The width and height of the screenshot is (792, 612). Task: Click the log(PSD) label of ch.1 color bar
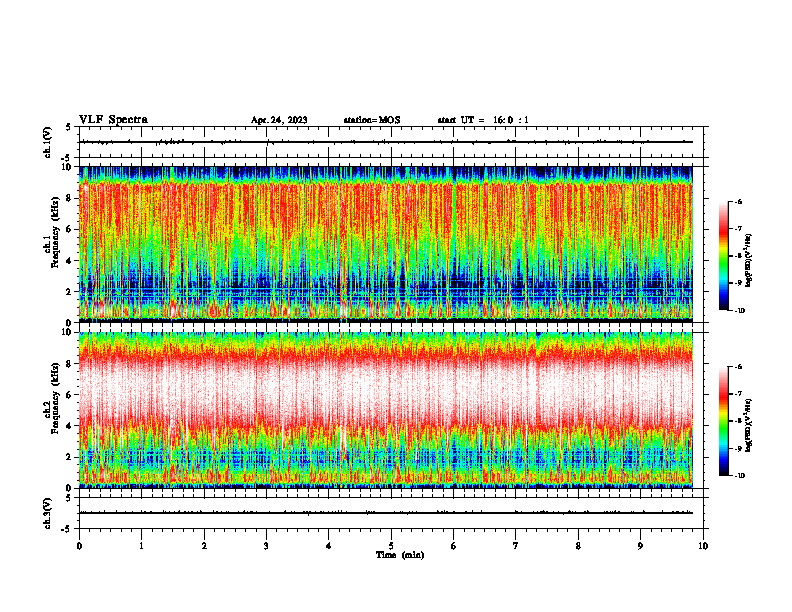(x=749, y=261)
